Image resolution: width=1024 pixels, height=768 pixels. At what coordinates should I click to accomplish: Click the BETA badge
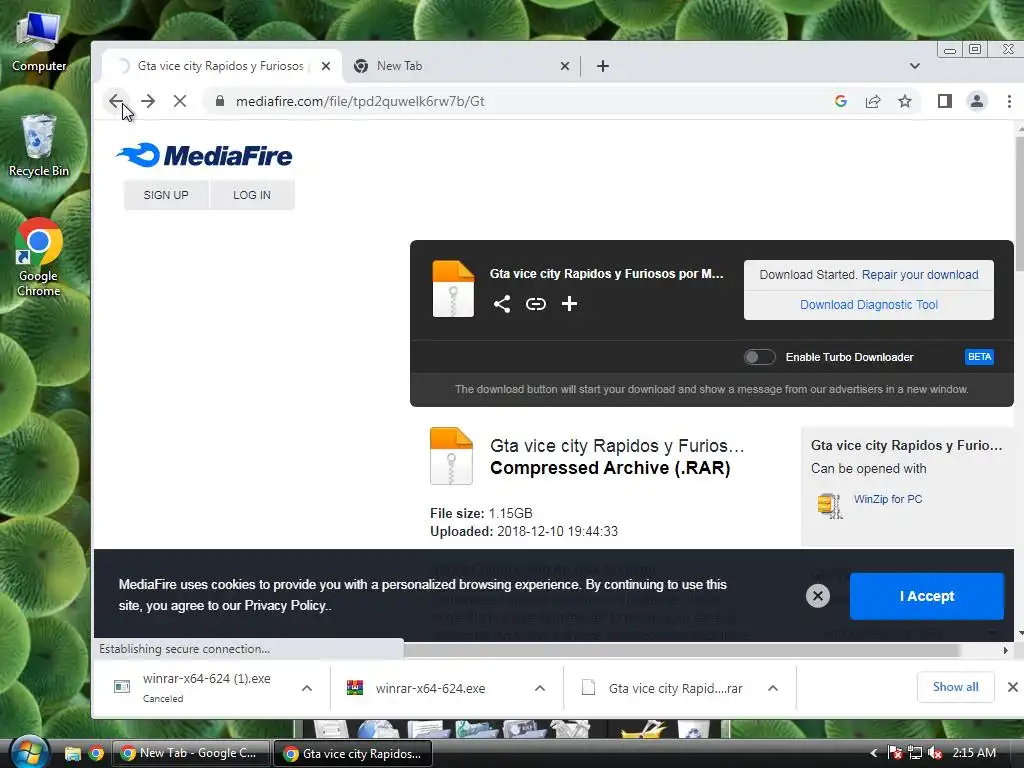pos(979,357)
